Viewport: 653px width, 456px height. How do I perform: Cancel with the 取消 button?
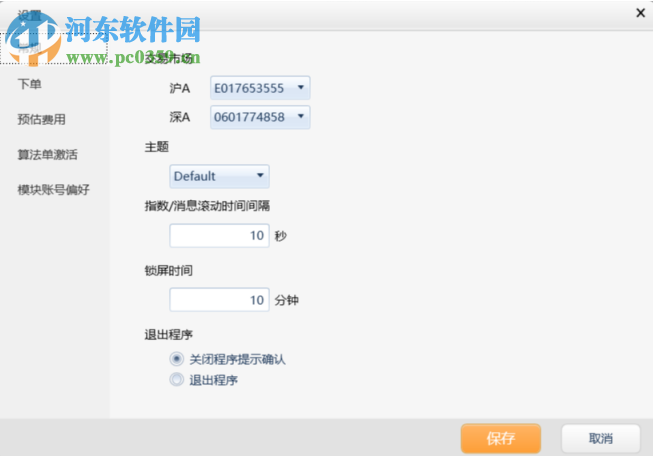tap(601, 438)
